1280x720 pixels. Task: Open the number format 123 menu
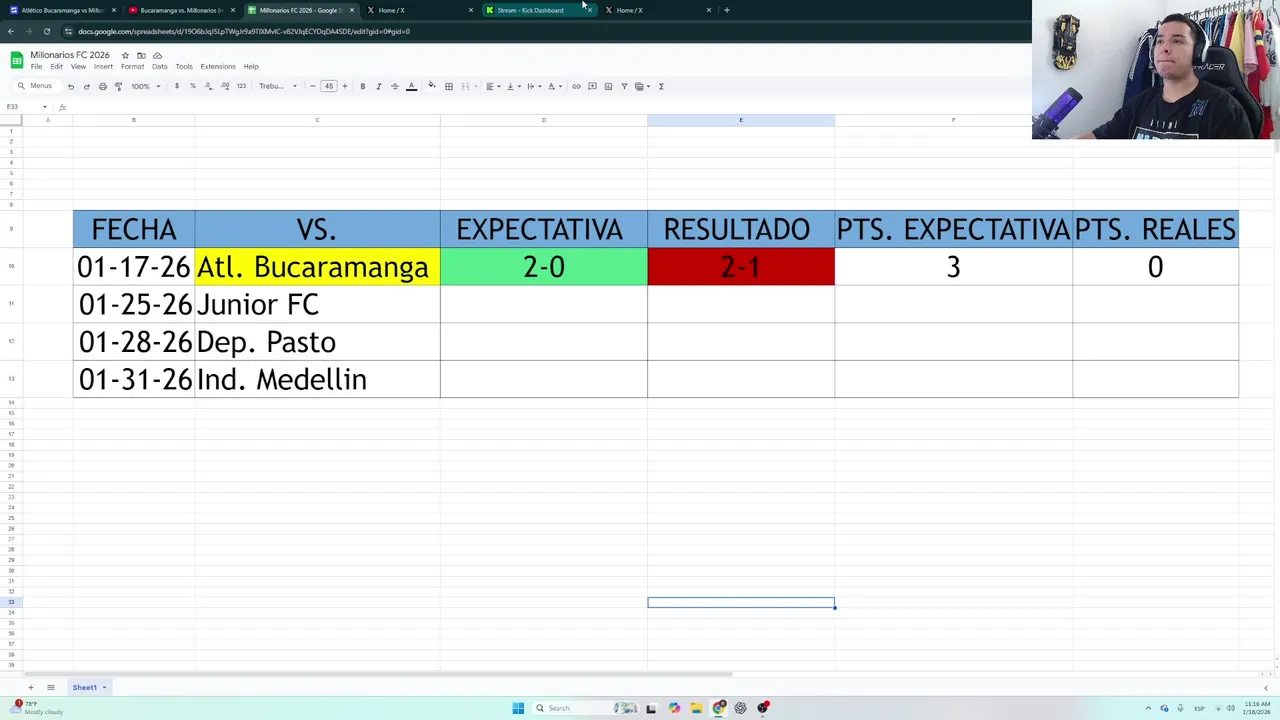pyautogui.click(x=241, y=86)
